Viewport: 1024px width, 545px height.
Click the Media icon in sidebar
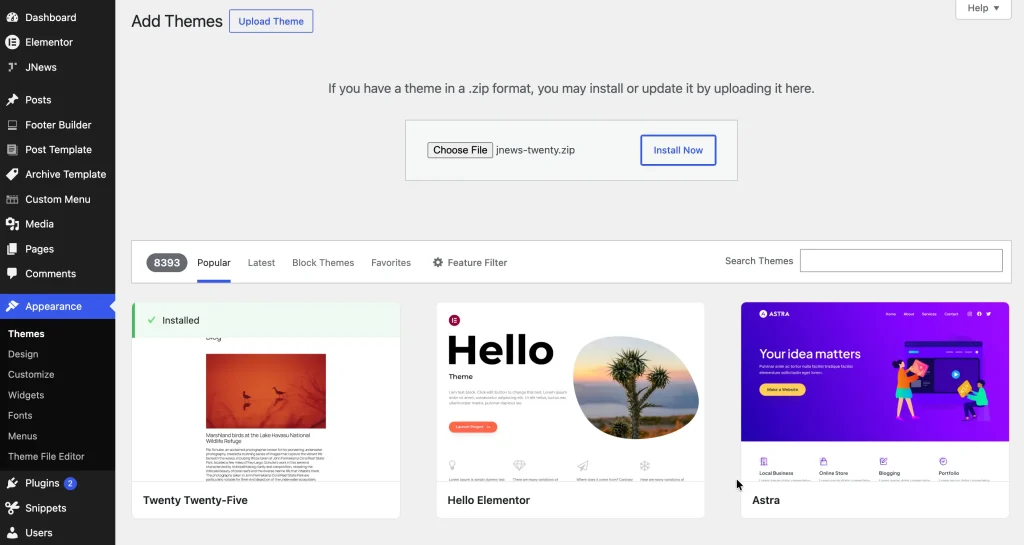point(12,224)
